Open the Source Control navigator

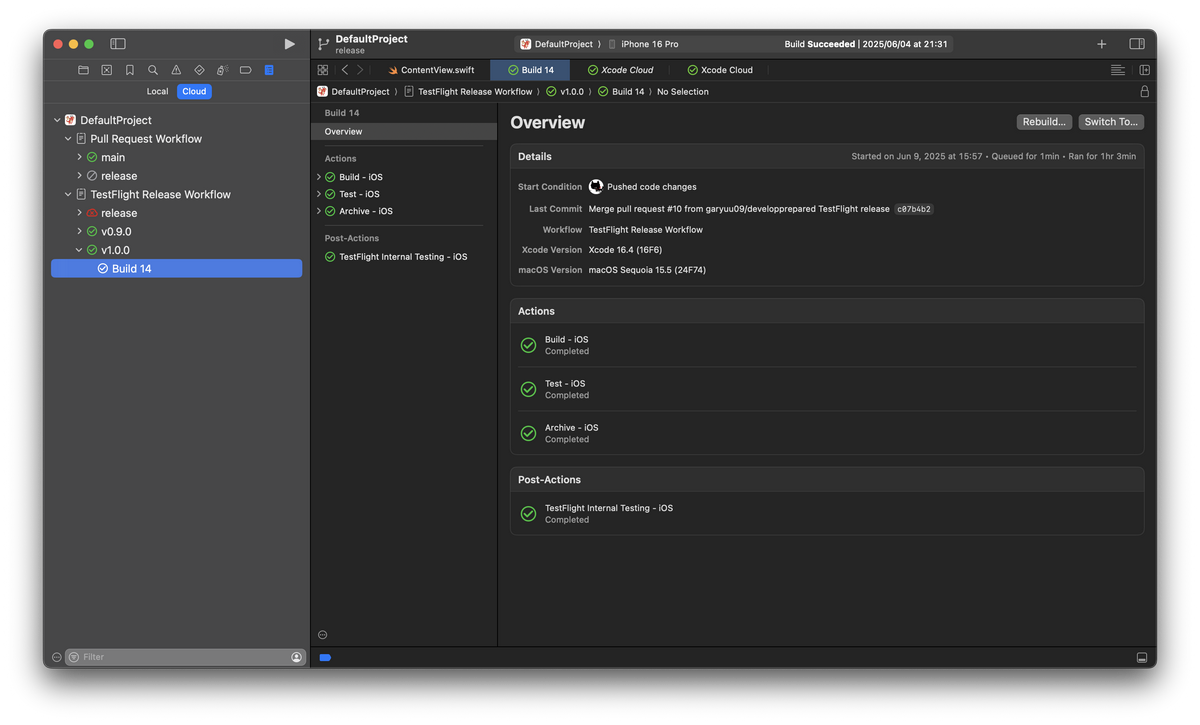click(x=107, y=70)
